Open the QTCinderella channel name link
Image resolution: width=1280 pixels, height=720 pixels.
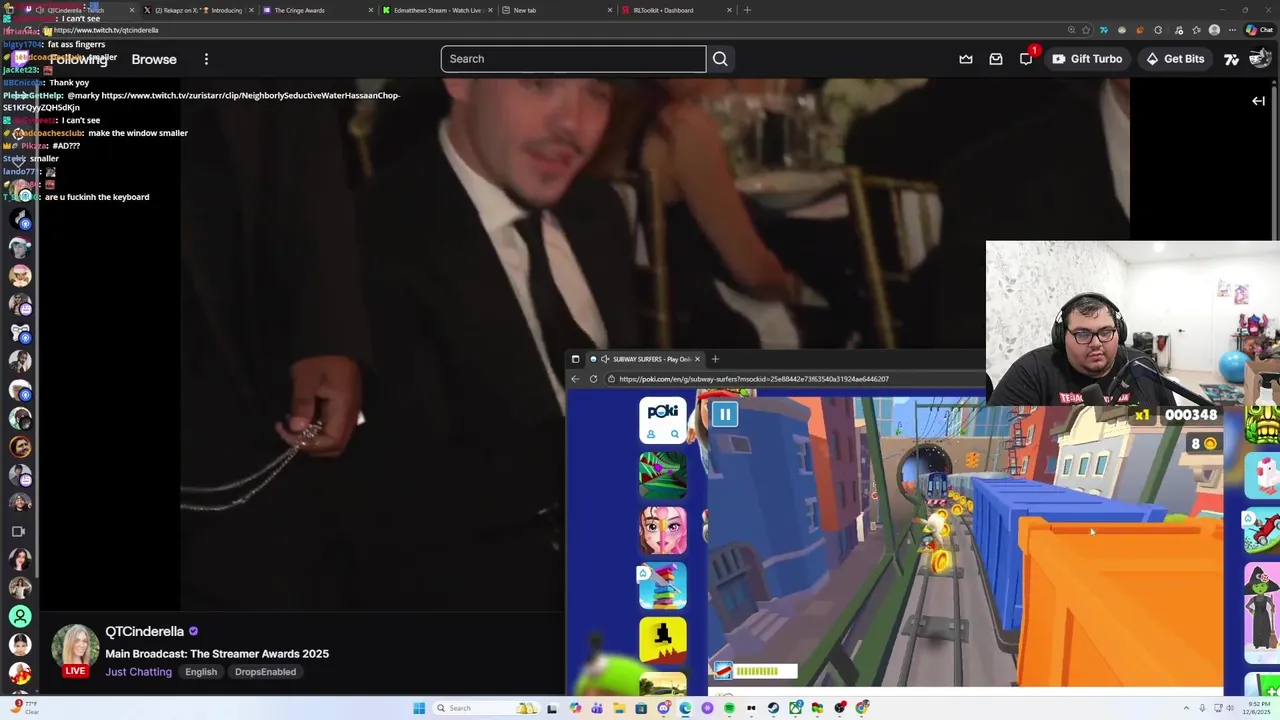[x=145, y=631]
